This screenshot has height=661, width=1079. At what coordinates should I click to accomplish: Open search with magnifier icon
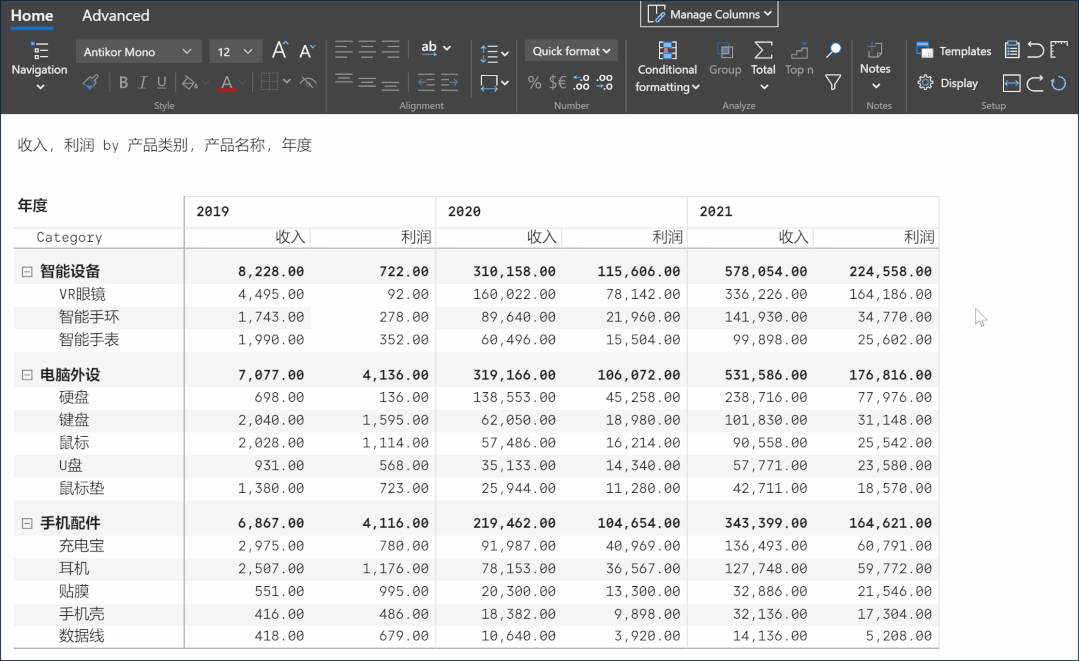point(833,50)
